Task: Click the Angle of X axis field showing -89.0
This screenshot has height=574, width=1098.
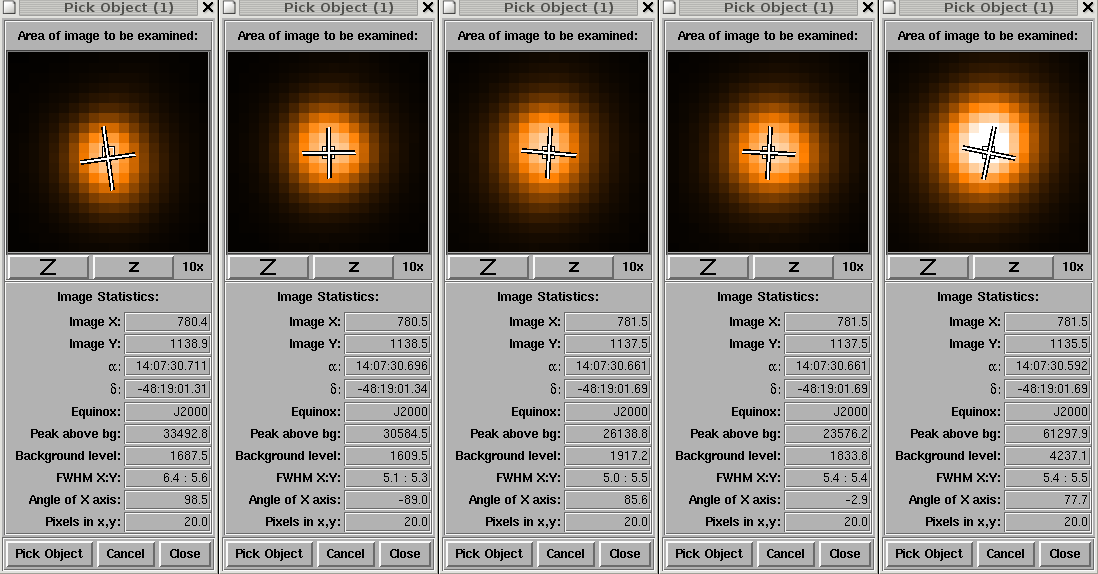Action: coord(387,500)
